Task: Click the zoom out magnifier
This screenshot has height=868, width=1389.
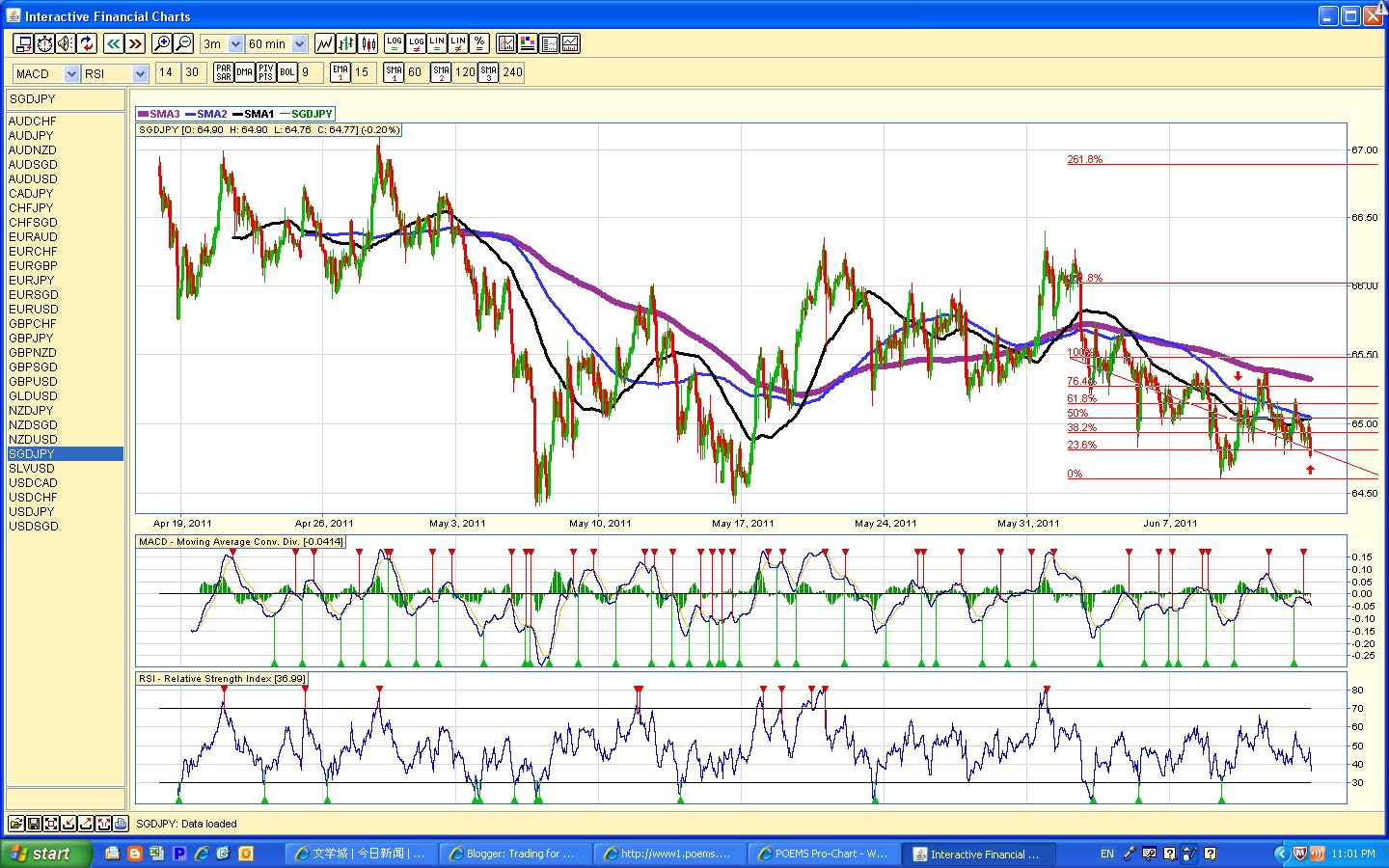Action: click(x=183, y=43)
